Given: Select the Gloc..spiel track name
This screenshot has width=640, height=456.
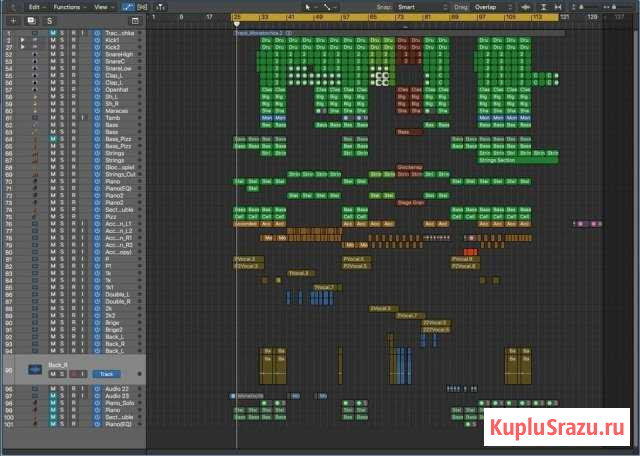Looking at the screenshot, I should [120, 167].
